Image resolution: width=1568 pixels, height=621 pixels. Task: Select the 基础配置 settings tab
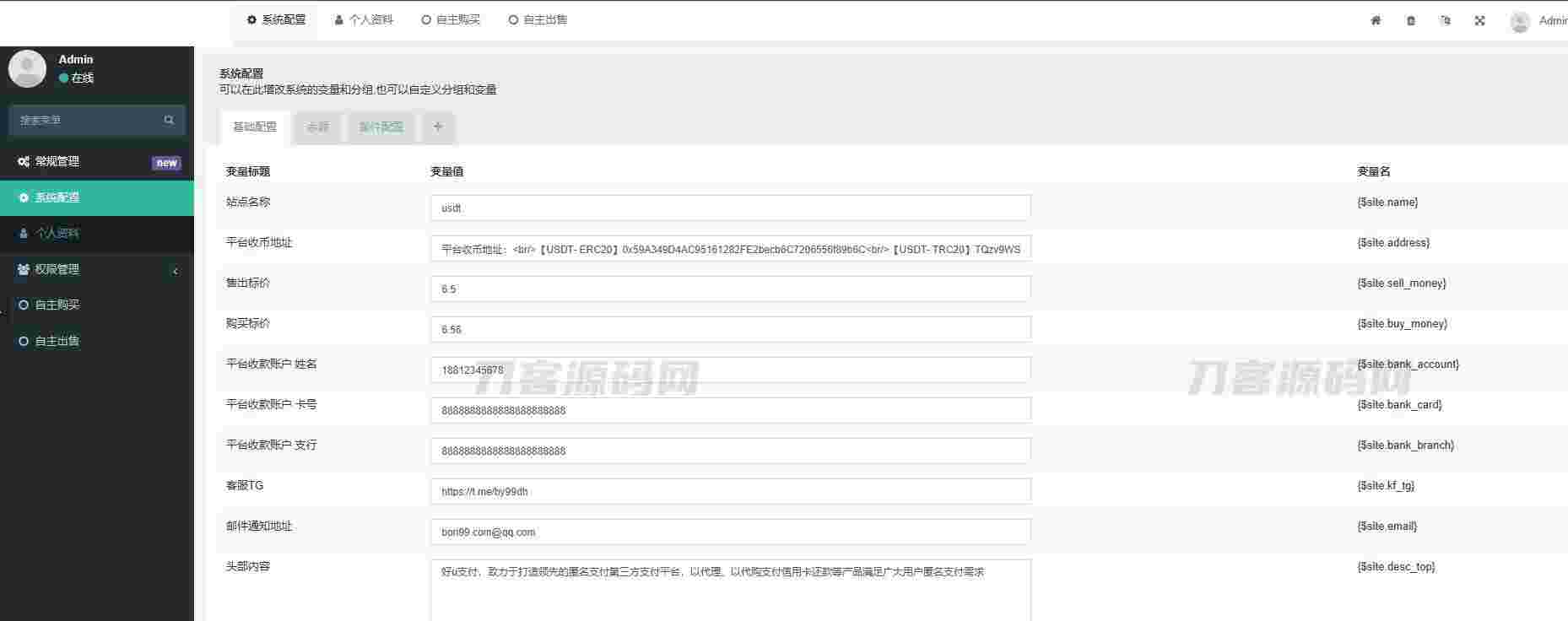pyautogui.click(x=255, y=127)
